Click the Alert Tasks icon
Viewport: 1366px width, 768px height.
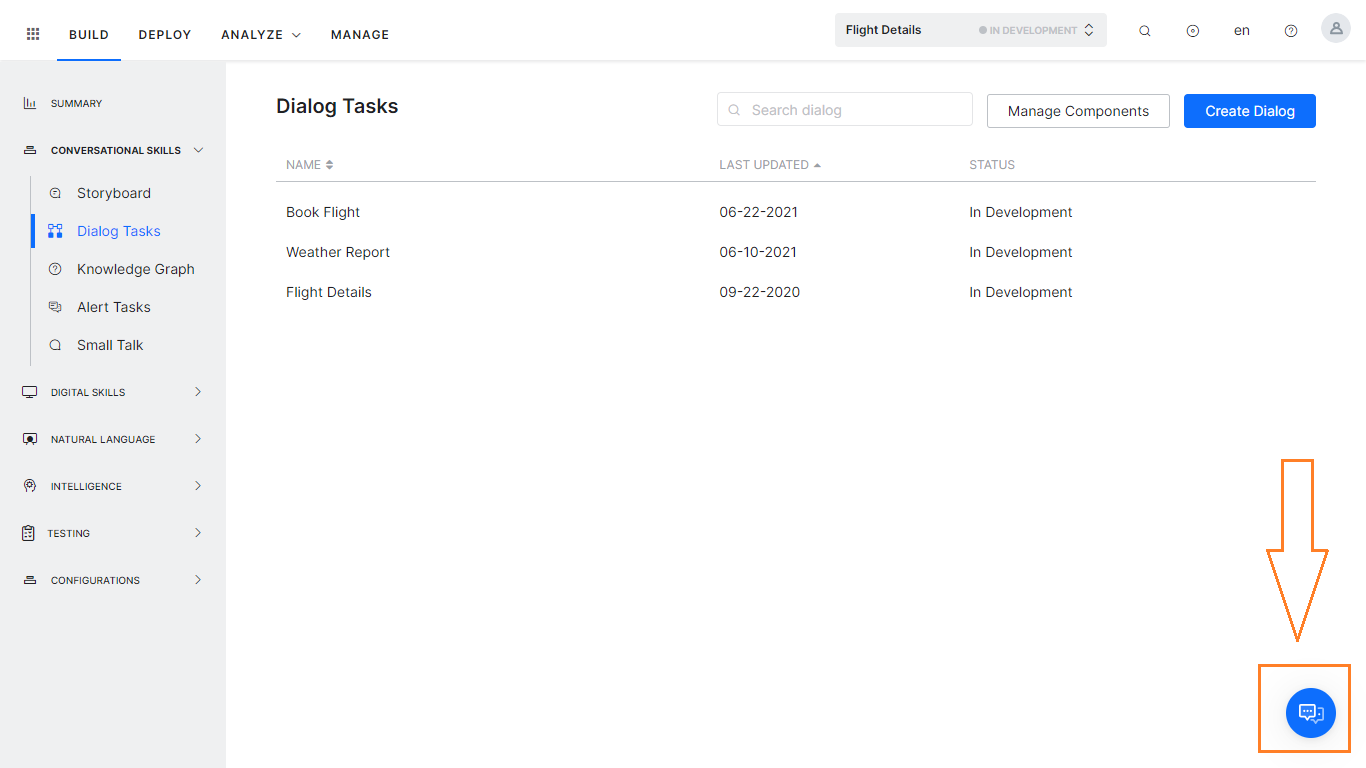[55, 307]
